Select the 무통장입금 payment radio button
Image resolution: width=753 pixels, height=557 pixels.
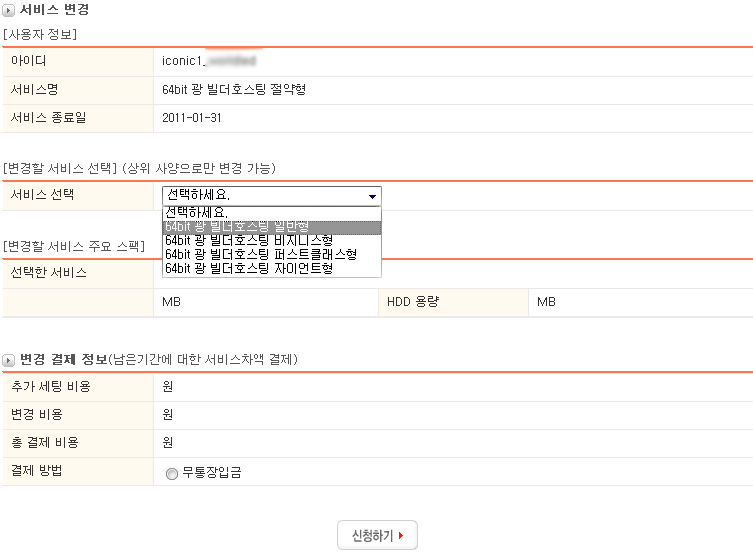pyautogui.click(x=171, y=474)
